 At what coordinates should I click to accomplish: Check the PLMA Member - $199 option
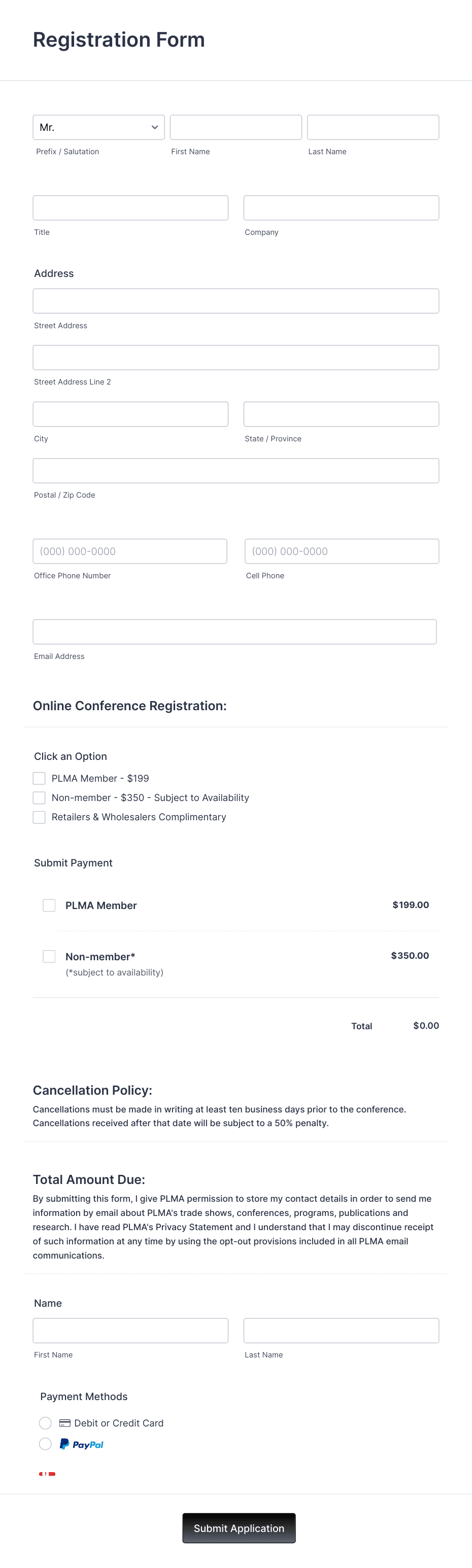tap(39, 778)
